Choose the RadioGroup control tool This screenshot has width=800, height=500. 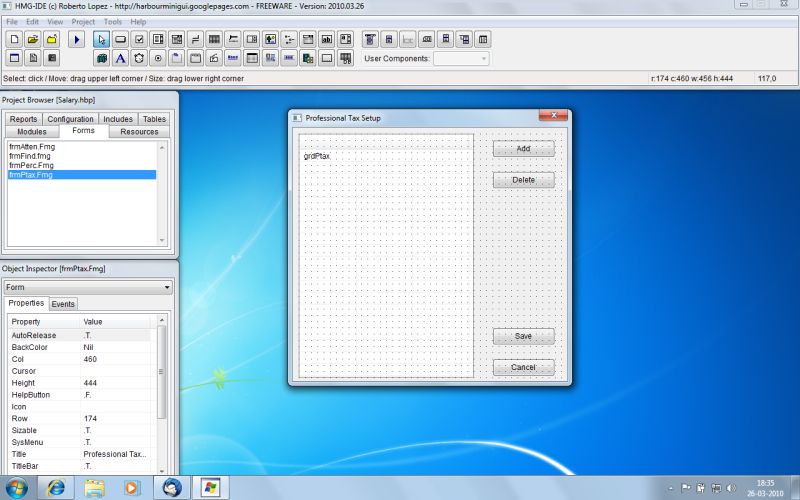tap(158, 58)
